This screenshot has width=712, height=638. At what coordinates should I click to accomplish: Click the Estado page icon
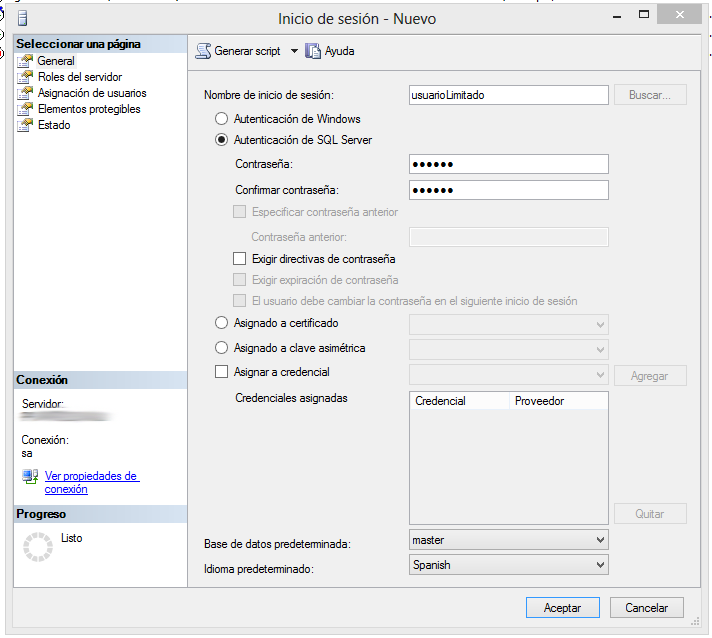pos(26,125)
